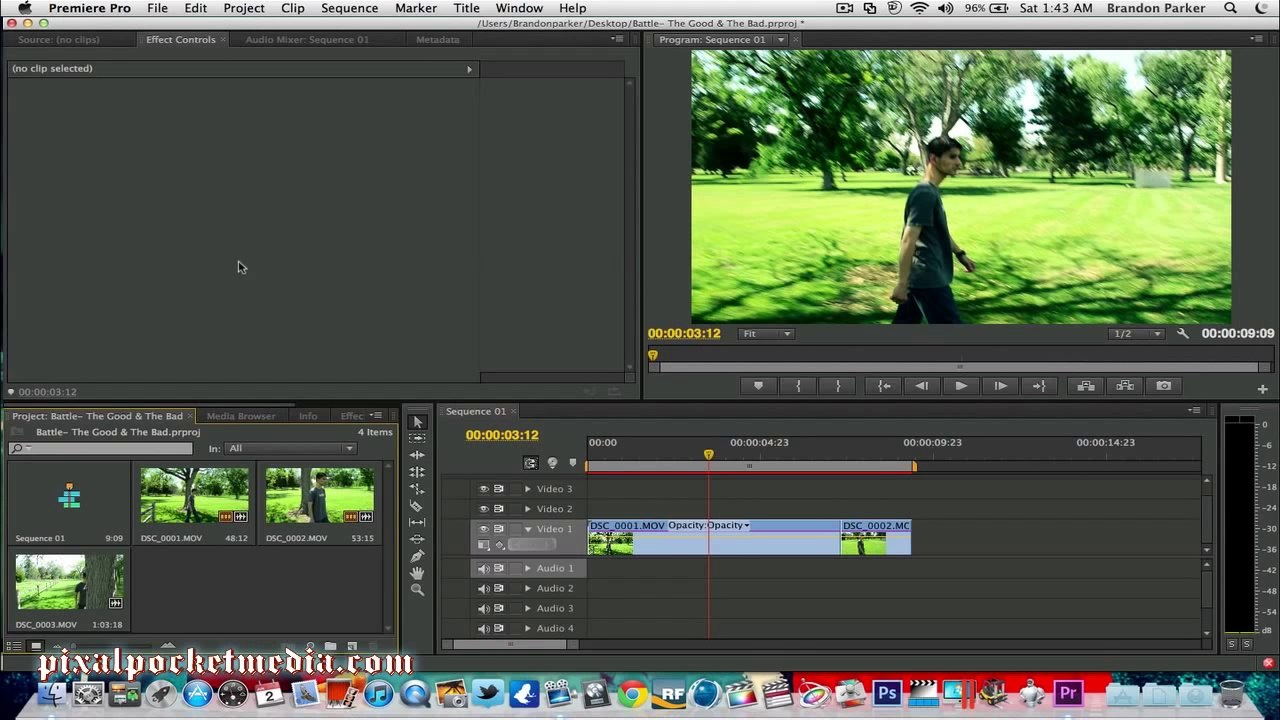
Task: Switch Project panel to icon view
Action: coord(36,647)
